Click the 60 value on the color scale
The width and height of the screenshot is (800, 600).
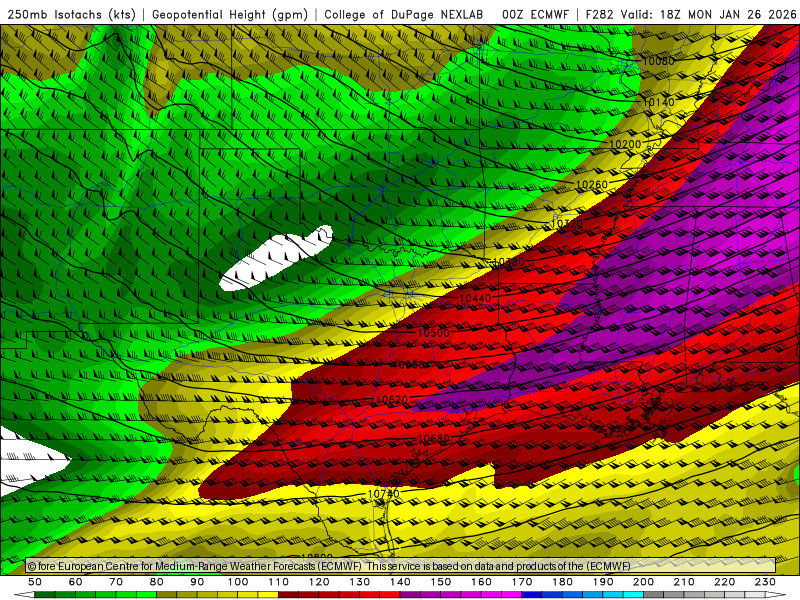coord(76,582)
